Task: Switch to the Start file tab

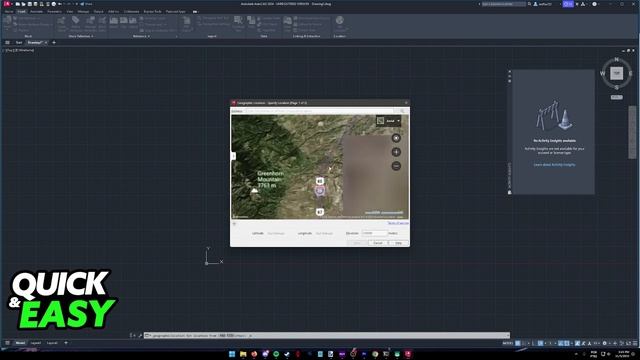Action: [x=19, y=42]
